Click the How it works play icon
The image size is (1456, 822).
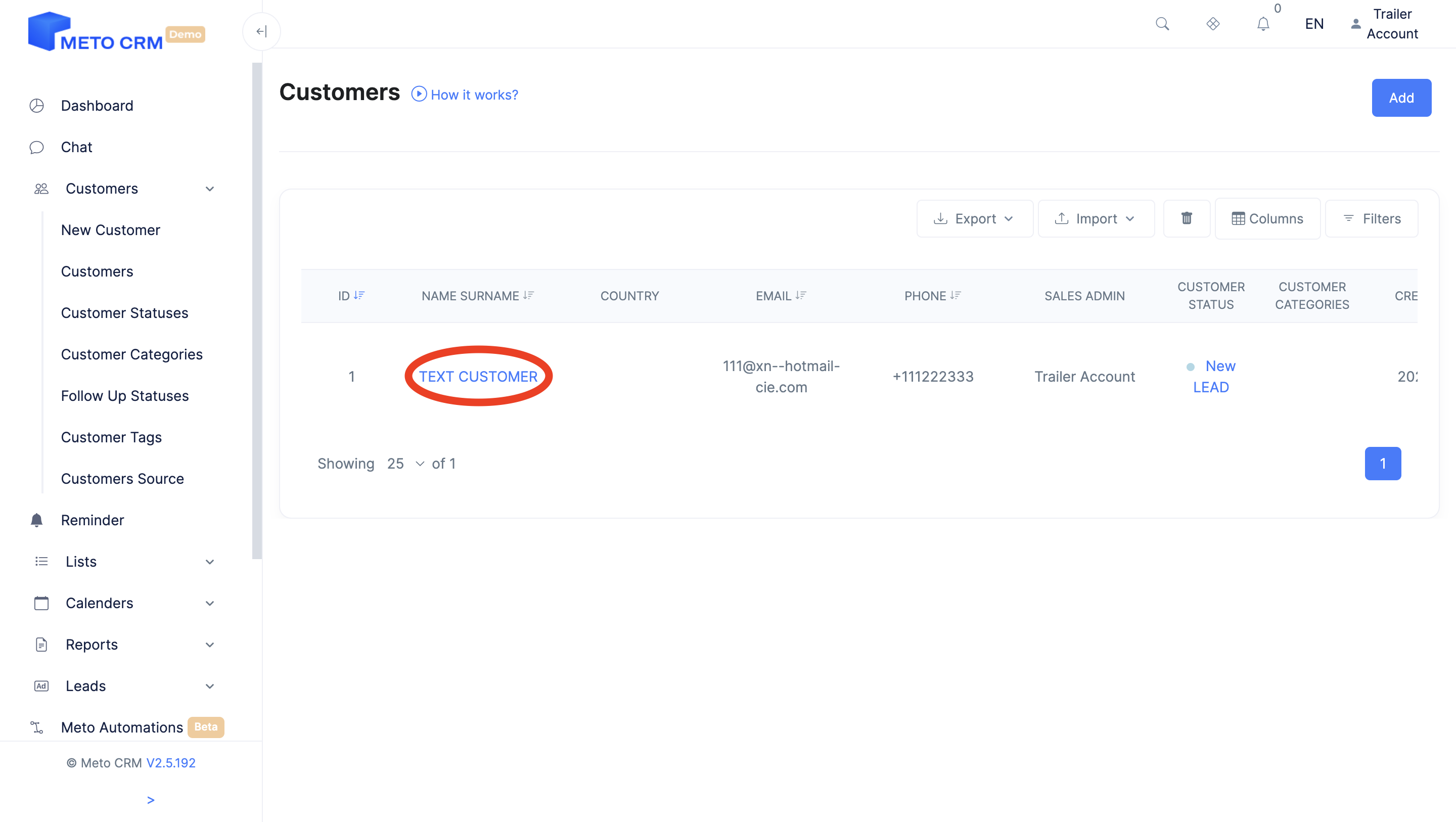pyautogui.click(x=418, y=94)
